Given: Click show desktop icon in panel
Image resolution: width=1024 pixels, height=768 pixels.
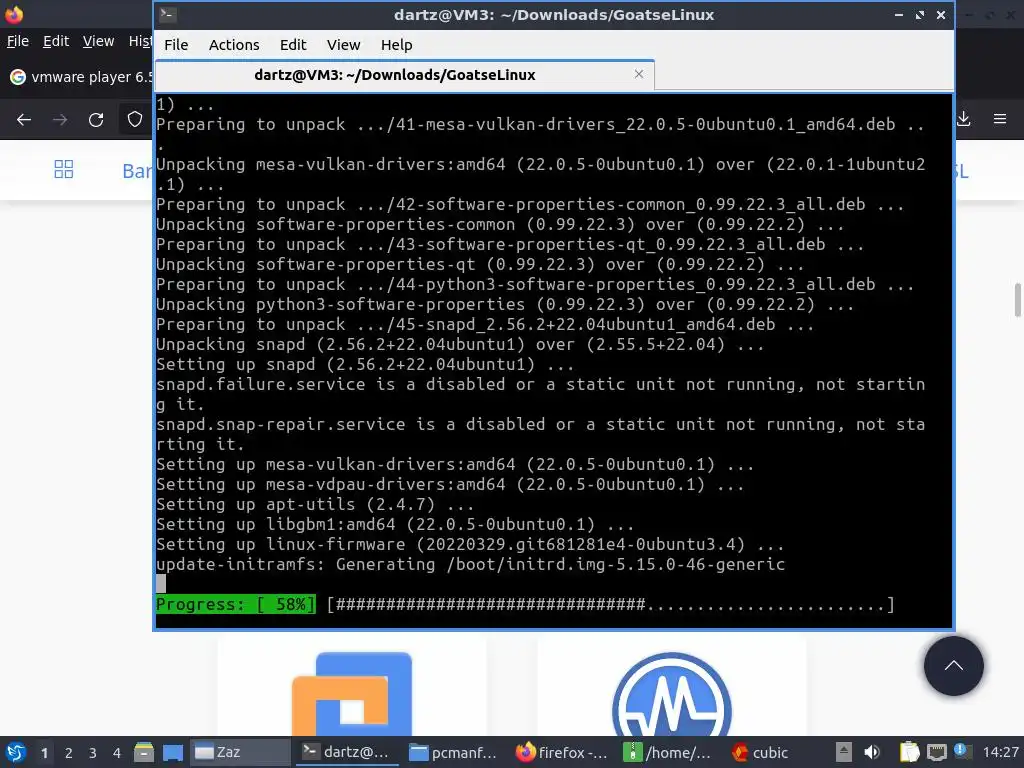Looking at the screenshot, I should click(172, 752).
